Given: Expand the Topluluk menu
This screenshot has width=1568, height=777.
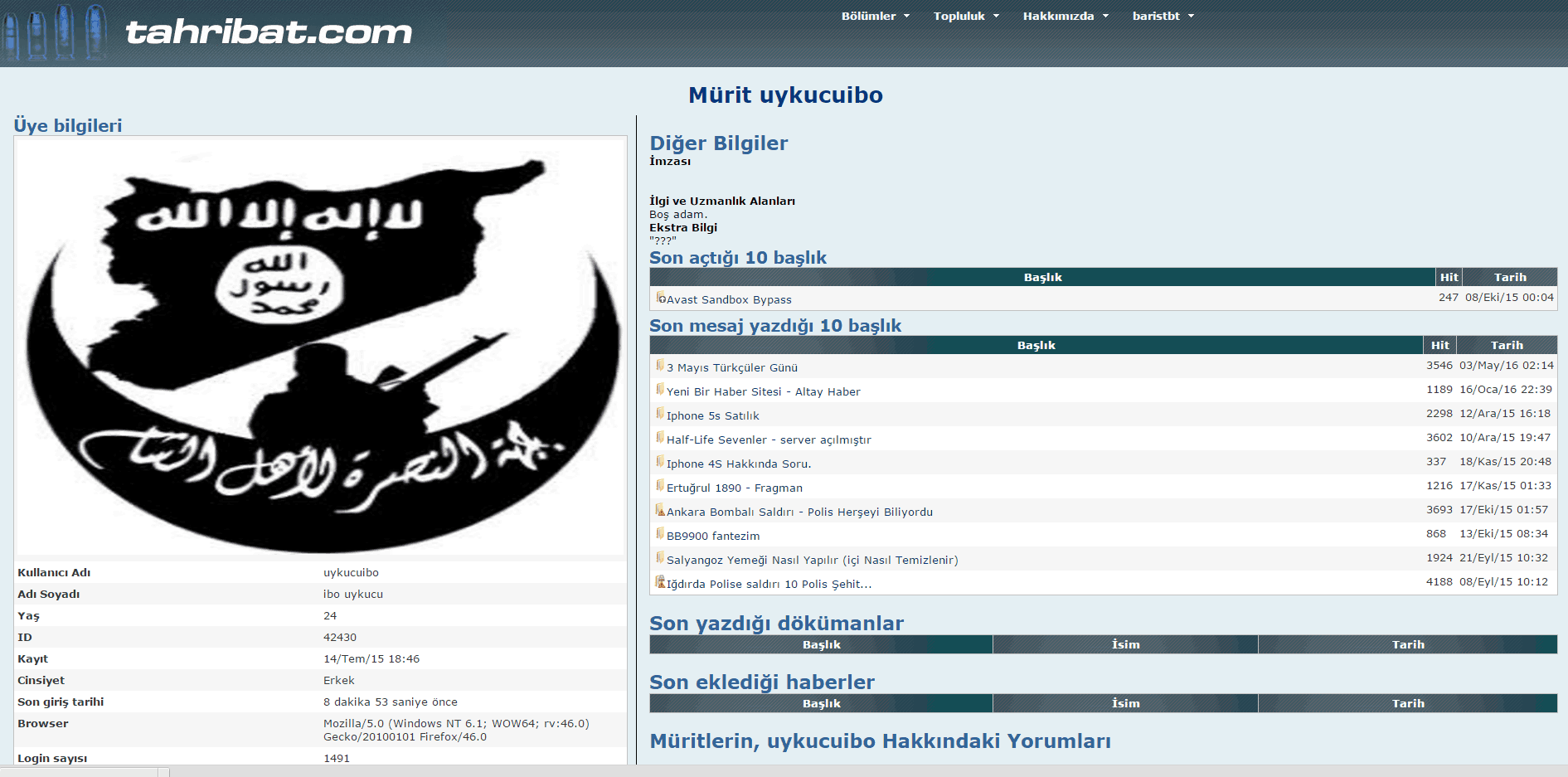Looking at the screenshot, I should pos(966,16).
